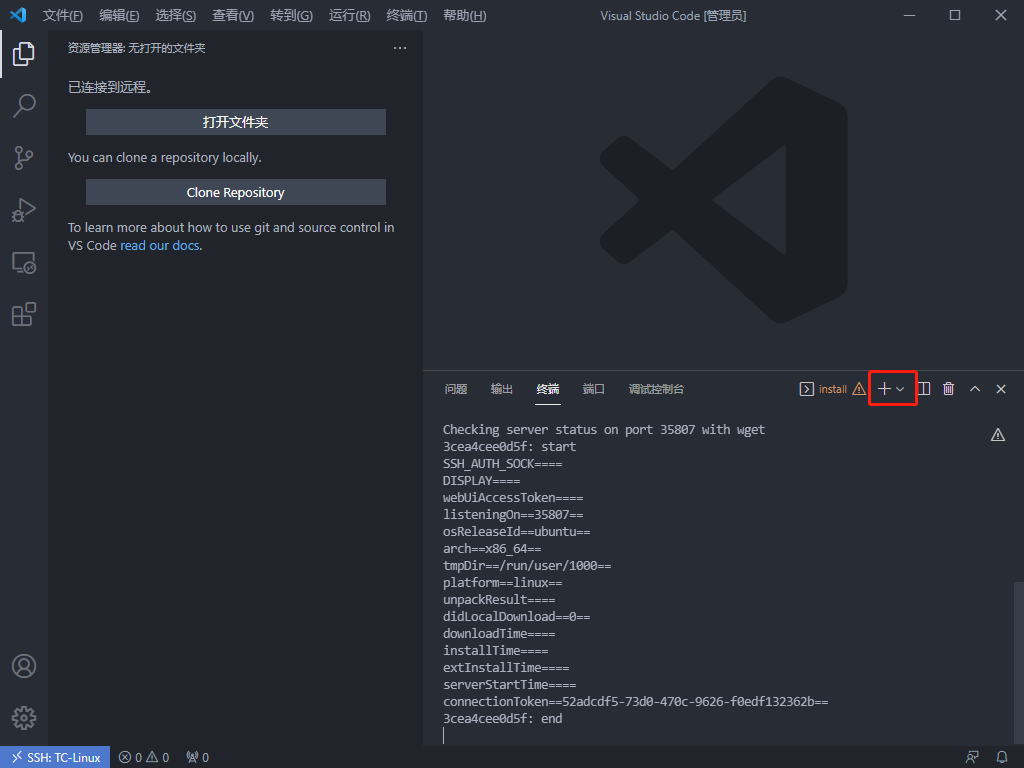
Task: Click the new terminal plus icon
Action: pos(884,389)
